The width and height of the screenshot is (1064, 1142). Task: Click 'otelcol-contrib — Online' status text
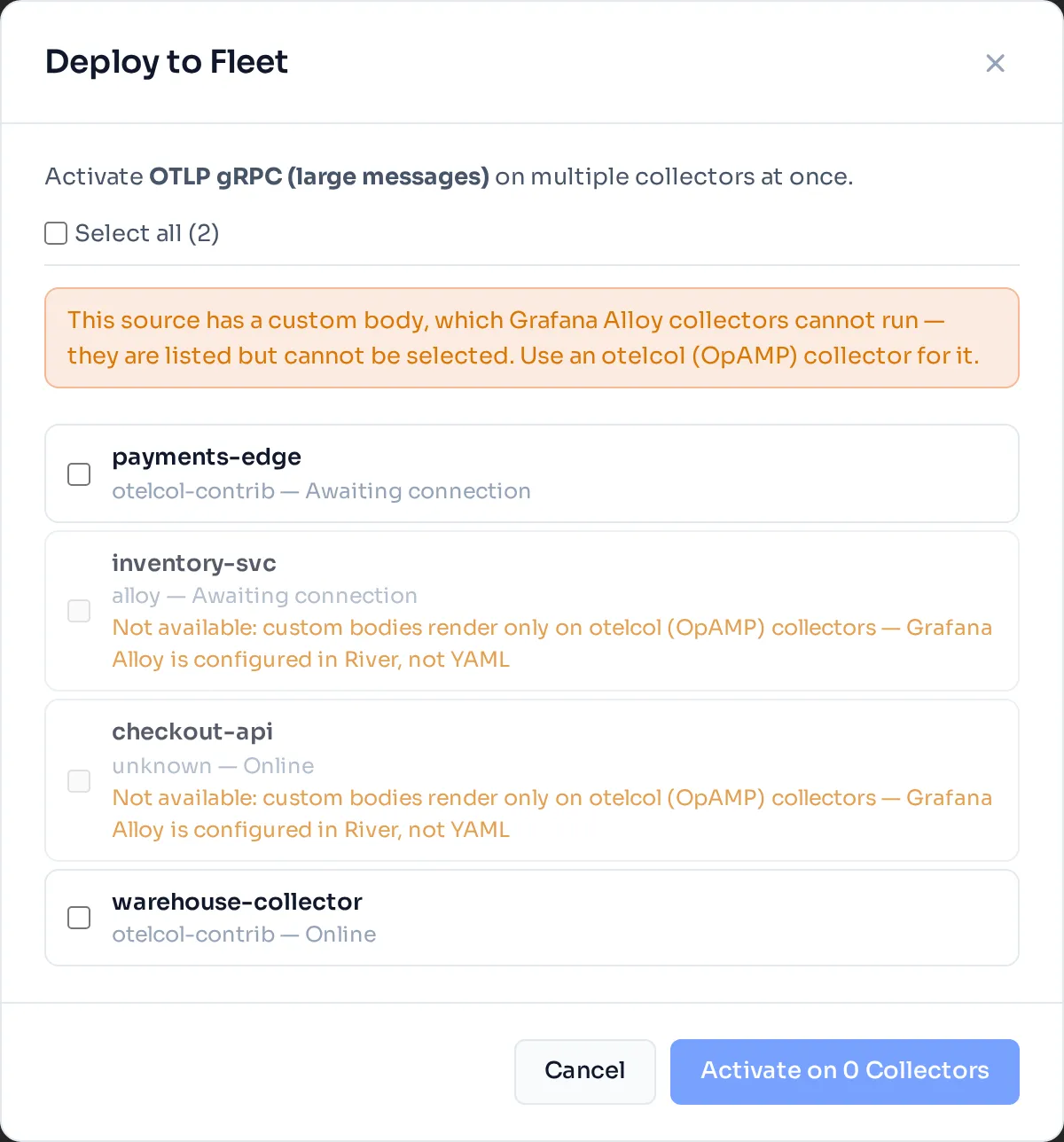click(244, 935)
